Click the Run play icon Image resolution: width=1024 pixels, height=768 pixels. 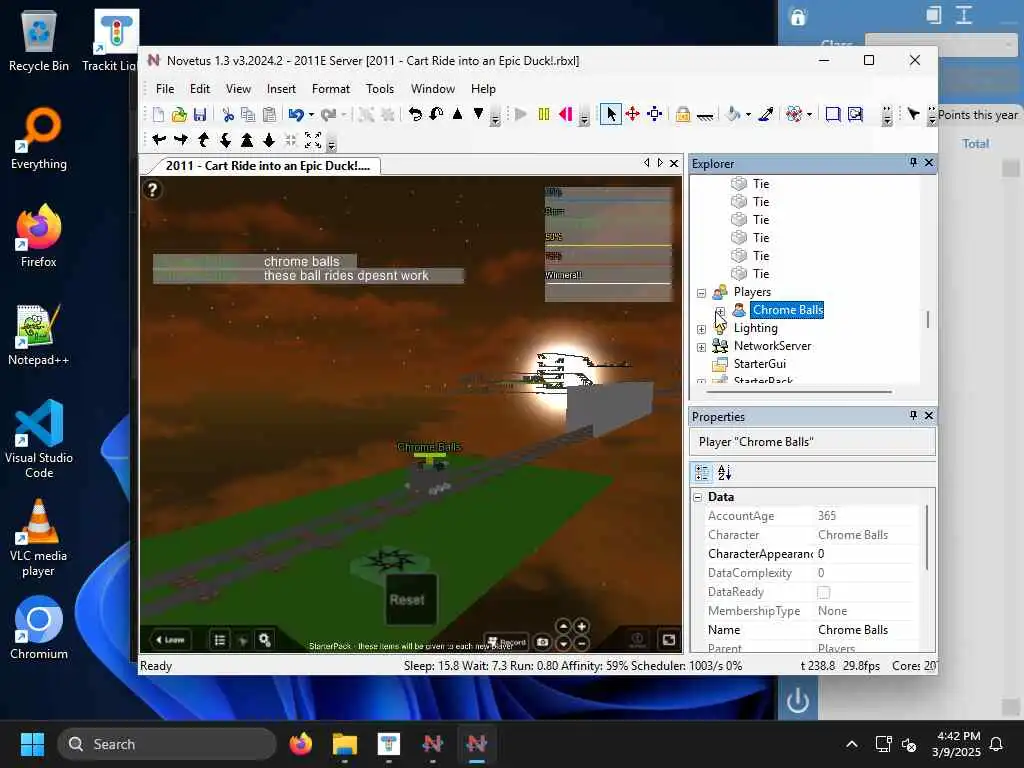tap(520, 115)
